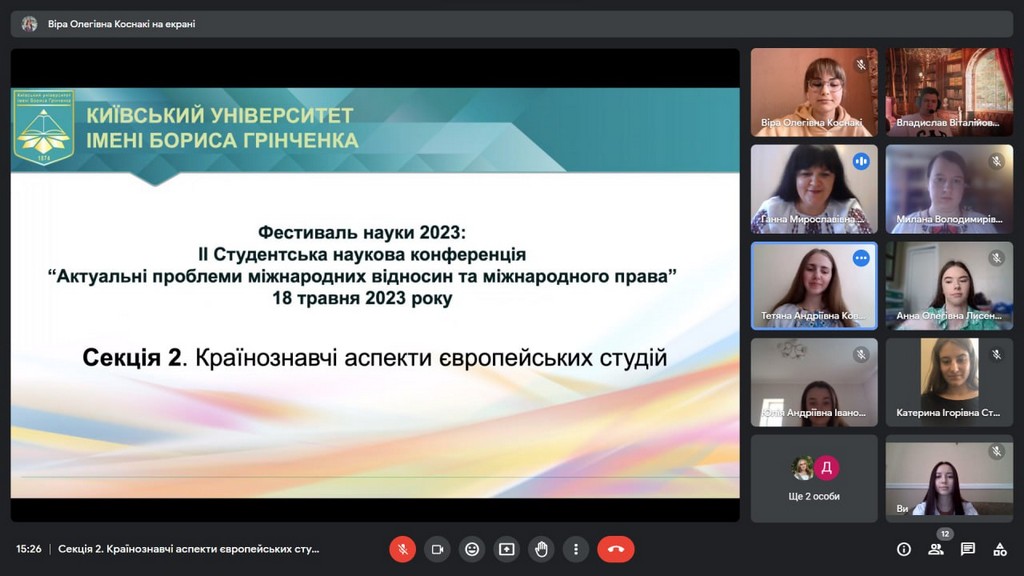The width and height of the screenshot is (1024, 576).
Task: Click the present screen icon
Action: (507, 549)
